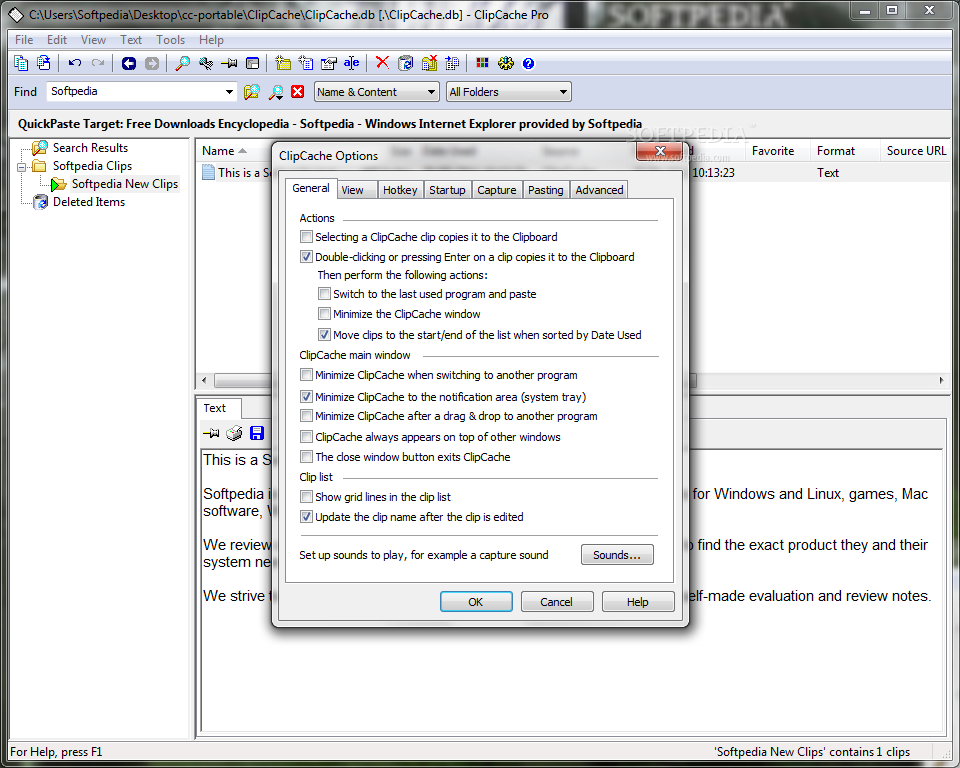960x768 pixels.
Task: Click the clip properties toolbar icon
Action: (329, 63)
